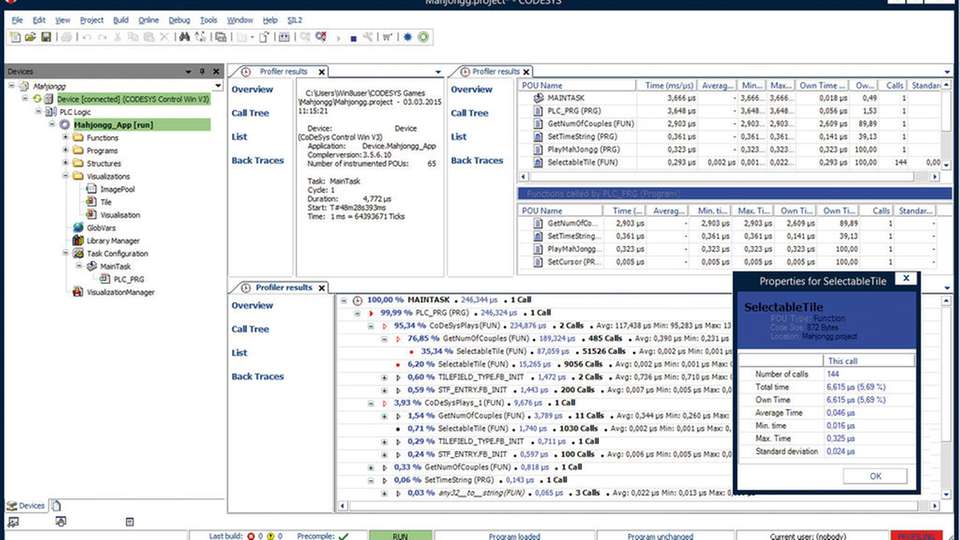960x540 pixels.
Task: Open the File menu
Action: point(17,20)
